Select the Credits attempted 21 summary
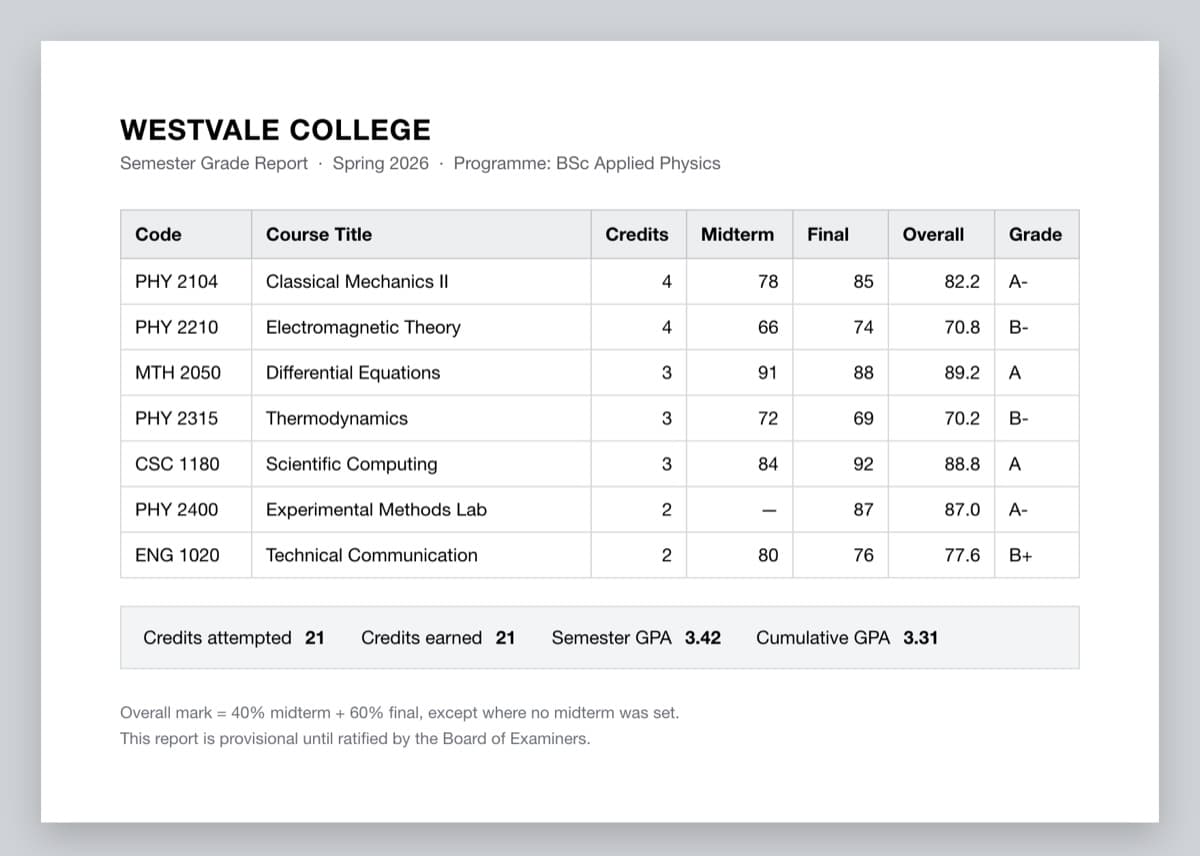The width and height of the screenshot is (1200, 856). (234, 638)
